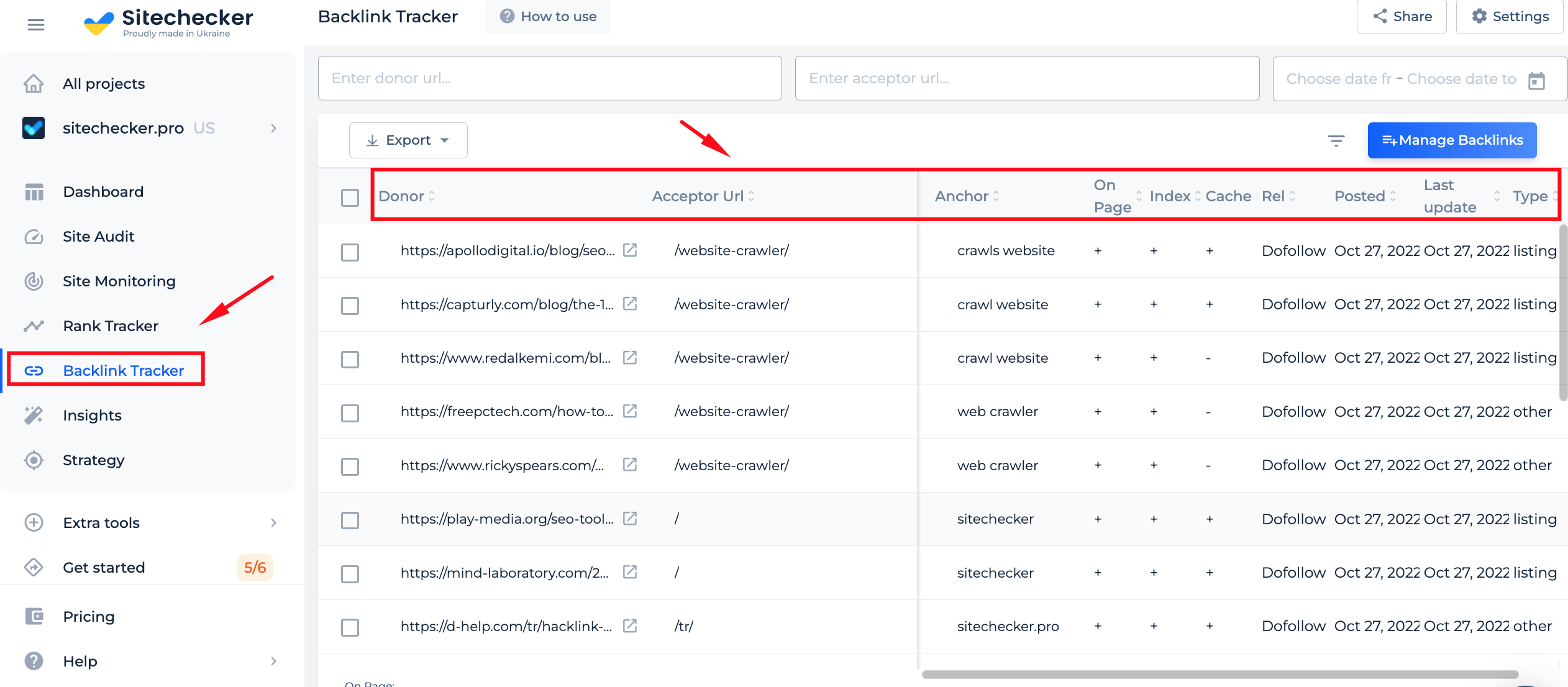Open play-media.org donor link externally
The image size is (1568, 687).
630,518
